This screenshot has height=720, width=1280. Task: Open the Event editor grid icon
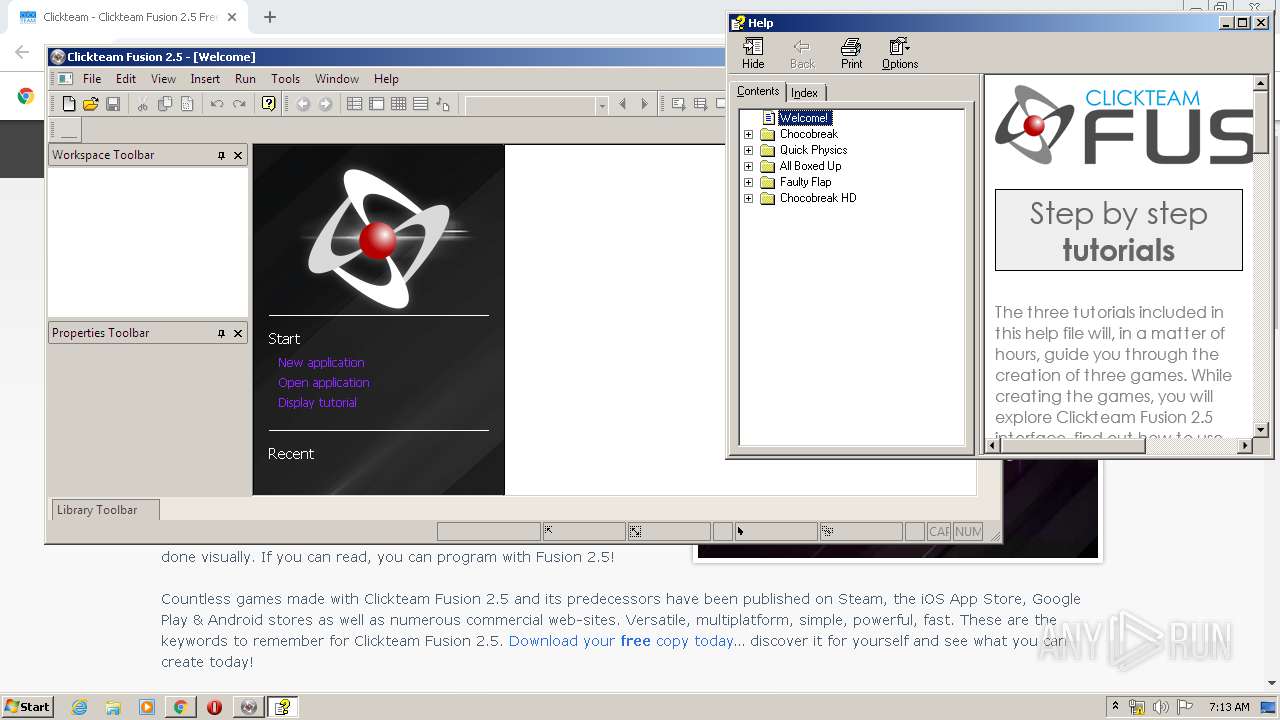(x=399, y=104)
